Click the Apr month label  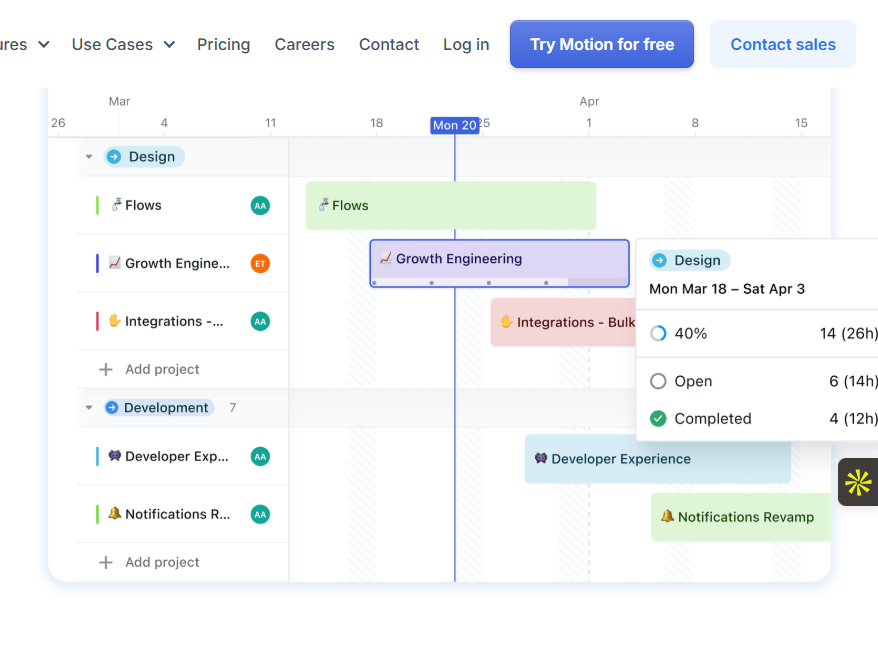(589, 101)
